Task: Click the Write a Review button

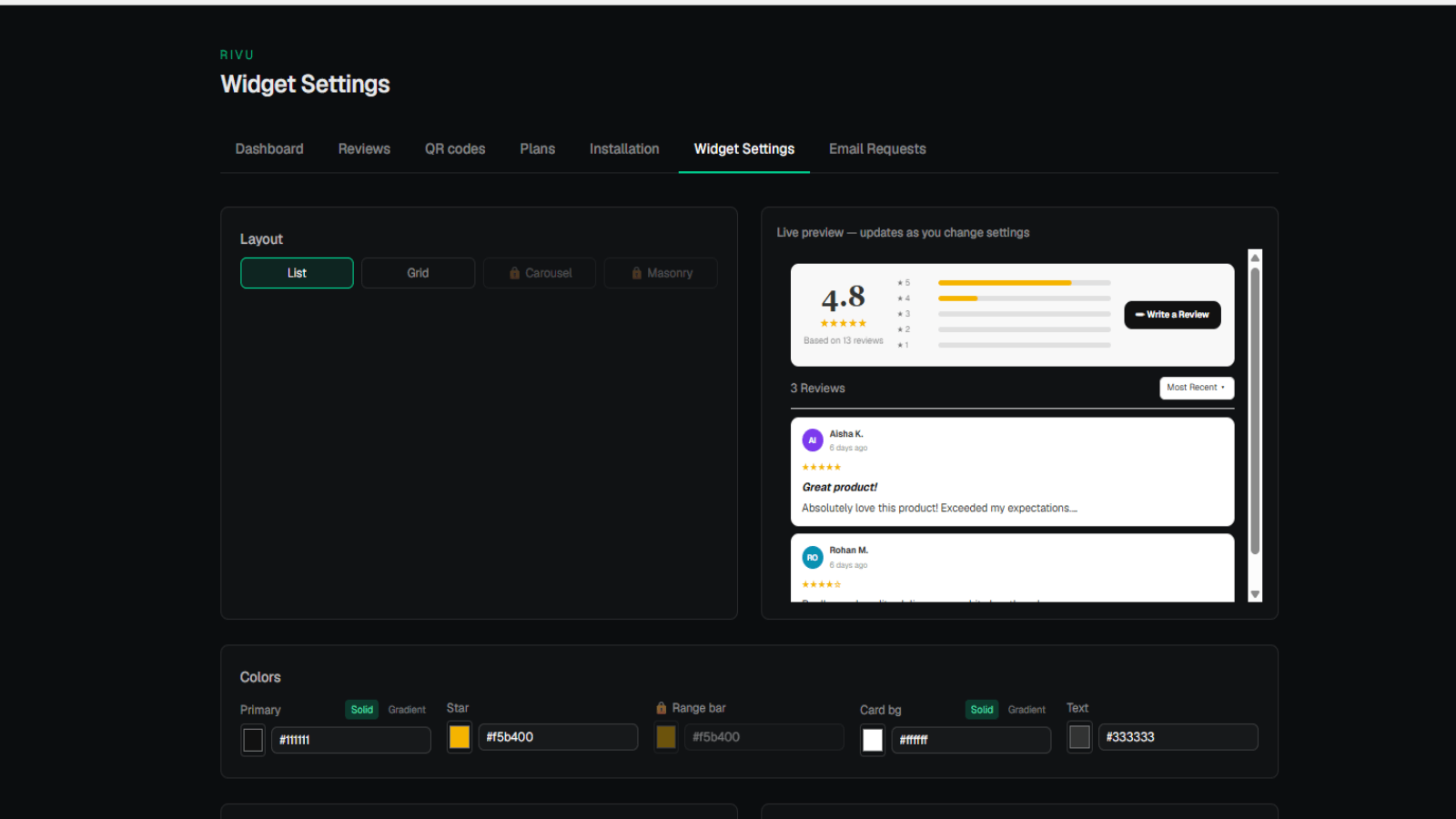Action: click(1172, 315)
